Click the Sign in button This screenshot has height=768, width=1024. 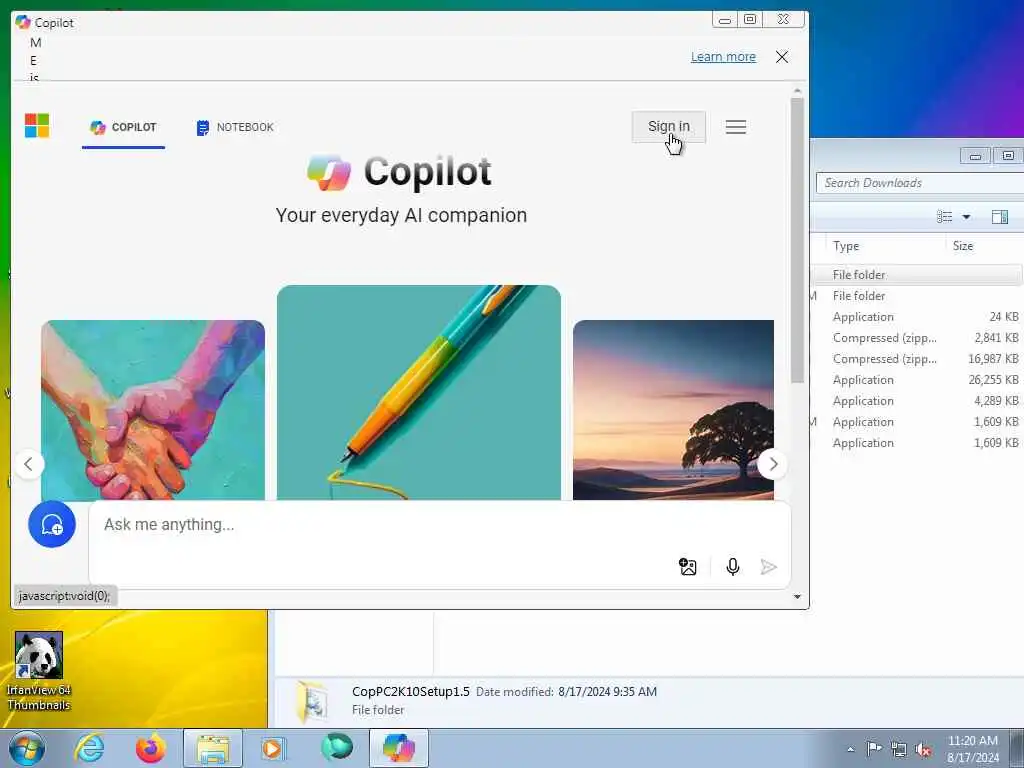click(668, 127)
